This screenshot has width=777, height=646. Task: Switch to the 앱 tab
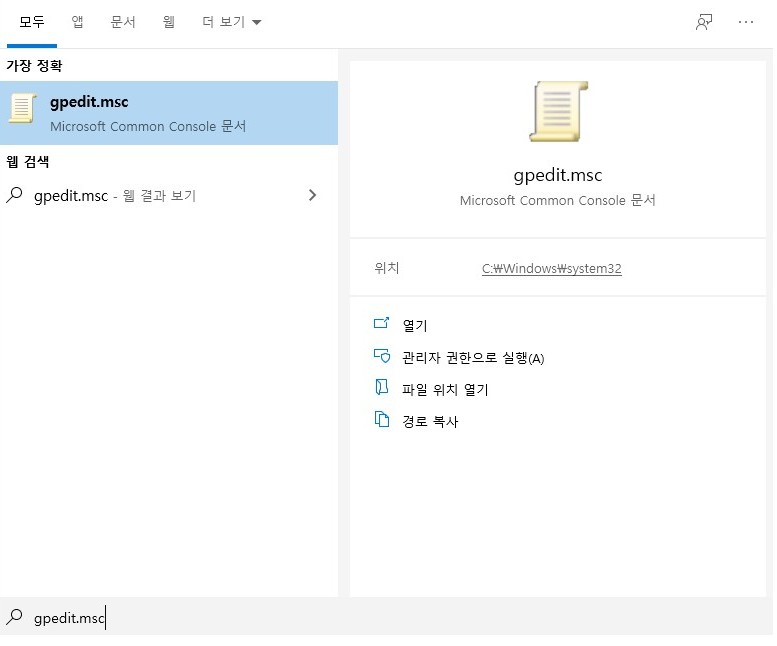pyautogui.click(x=77, y=22)
